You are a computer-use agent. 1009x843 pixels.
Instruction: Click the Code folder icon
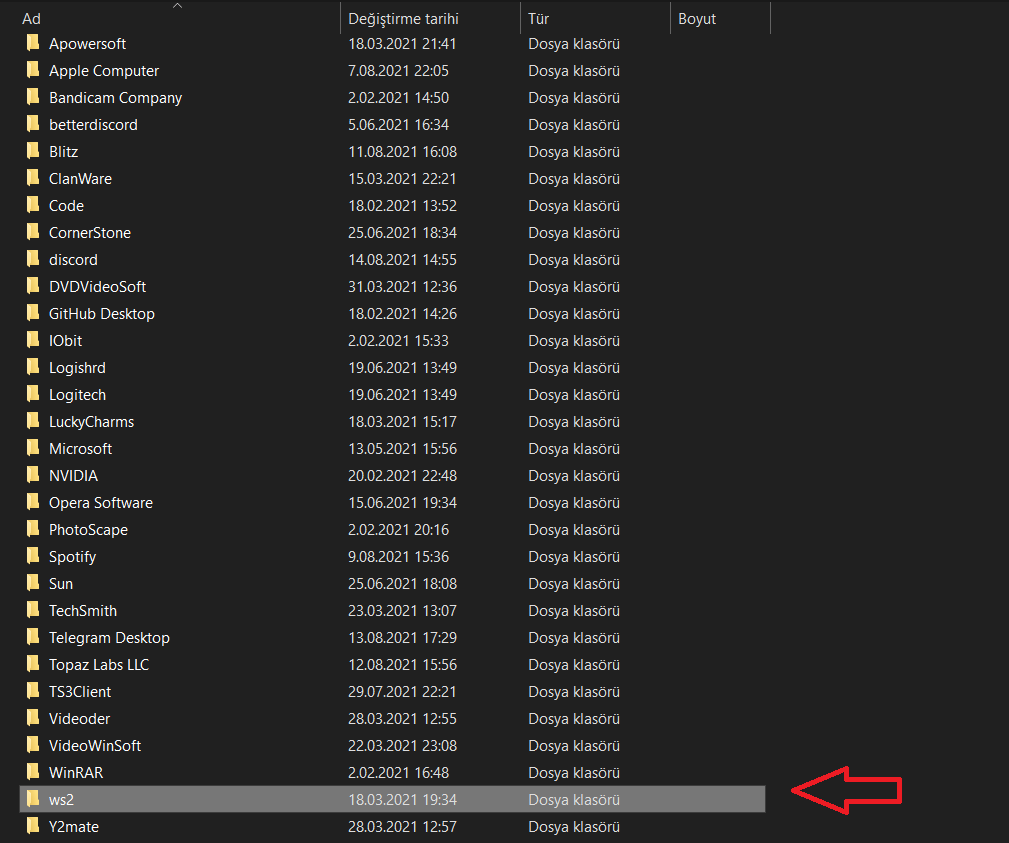pos(33,205)
